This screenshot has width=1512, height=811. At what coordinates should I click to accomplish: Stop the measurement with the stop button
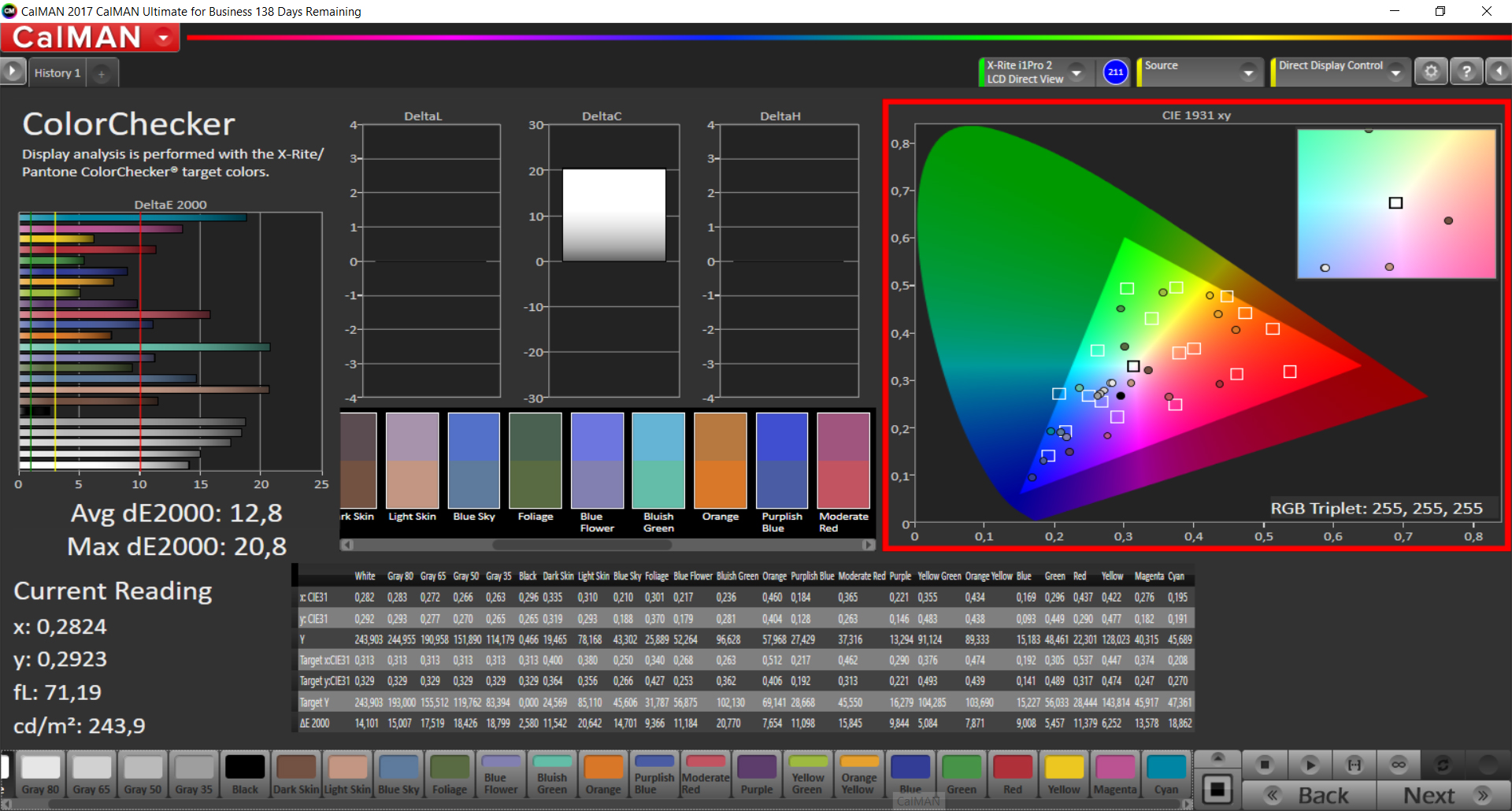(1265, 765)
